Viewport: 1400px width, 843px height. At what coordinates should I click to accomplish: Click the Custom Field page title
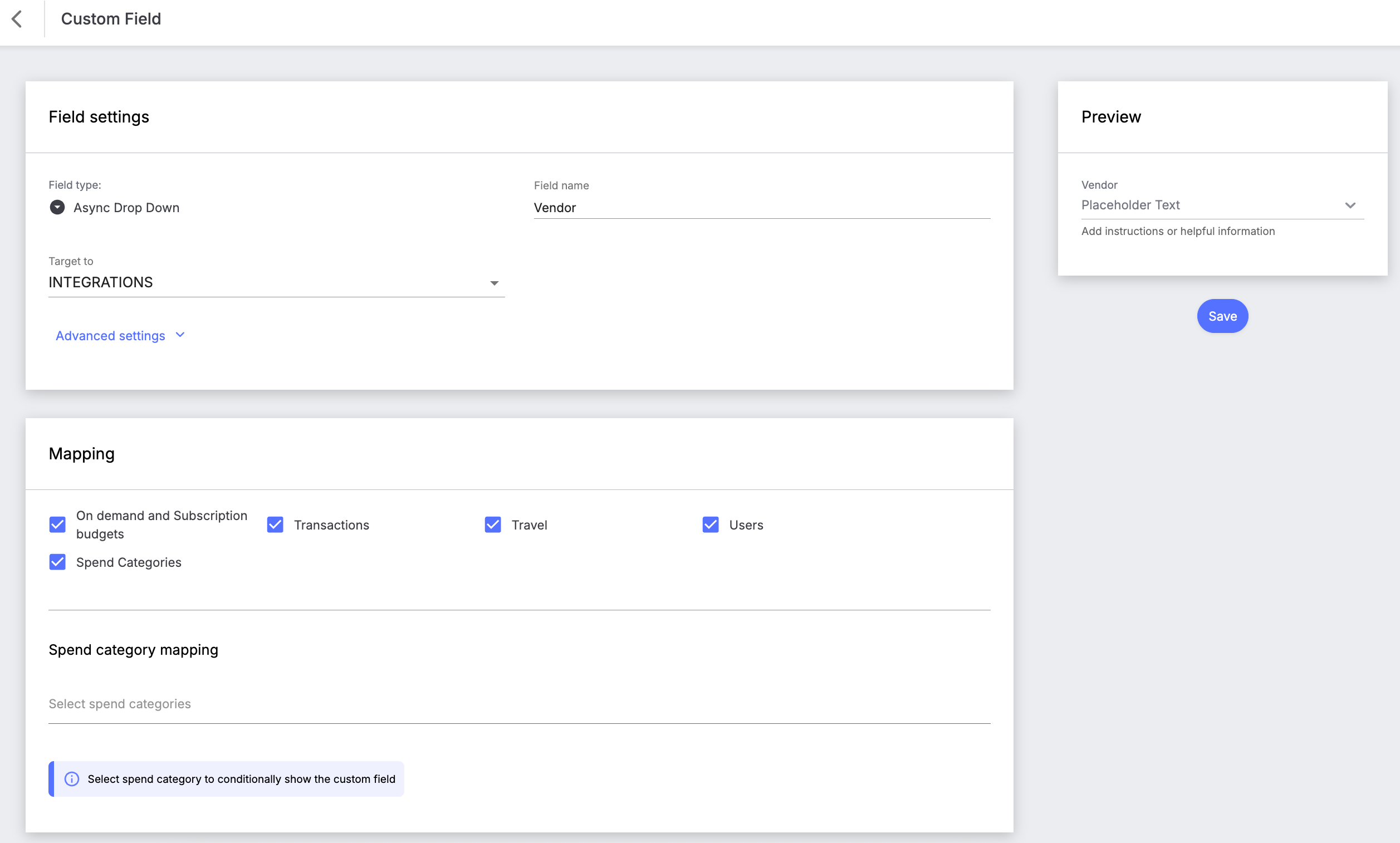[111, 19]
